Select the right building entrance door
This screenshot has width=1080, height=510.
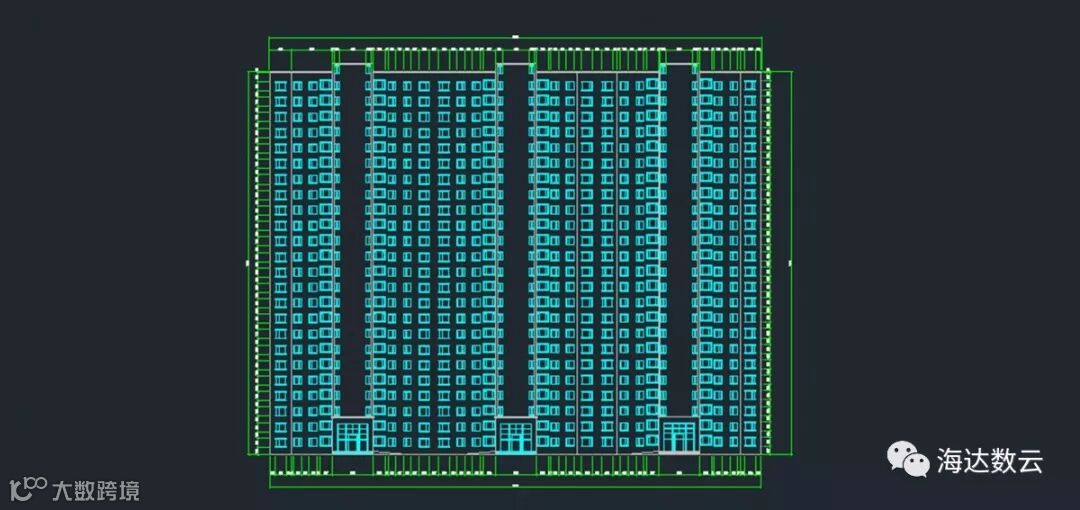click(x=679, y=436)
